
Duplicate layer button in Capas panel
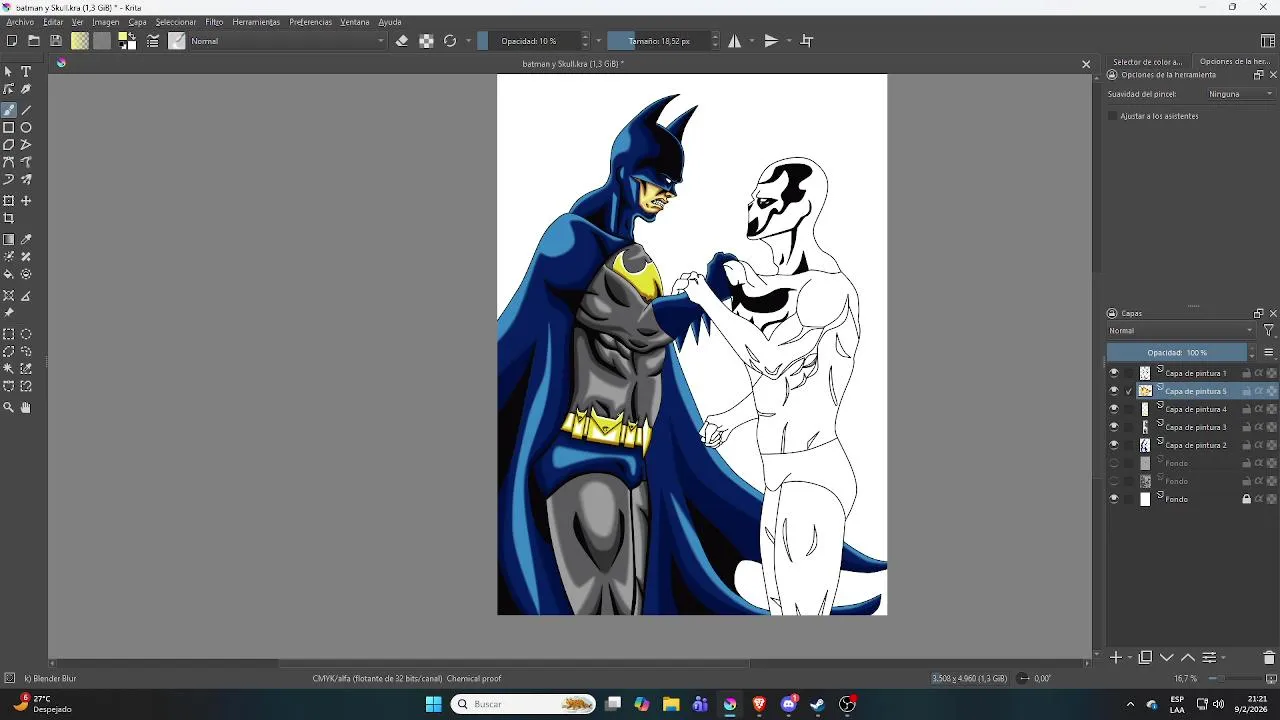pos(1145,658)
